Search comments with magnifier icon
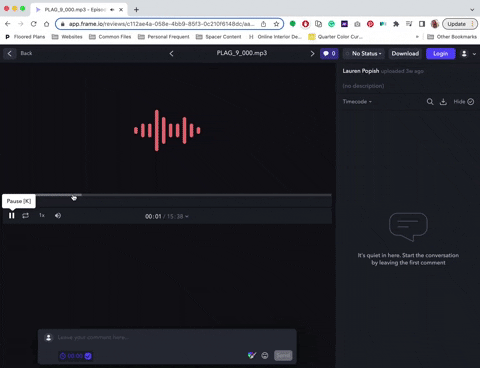The image size is (480, 368). pos(430,102)
